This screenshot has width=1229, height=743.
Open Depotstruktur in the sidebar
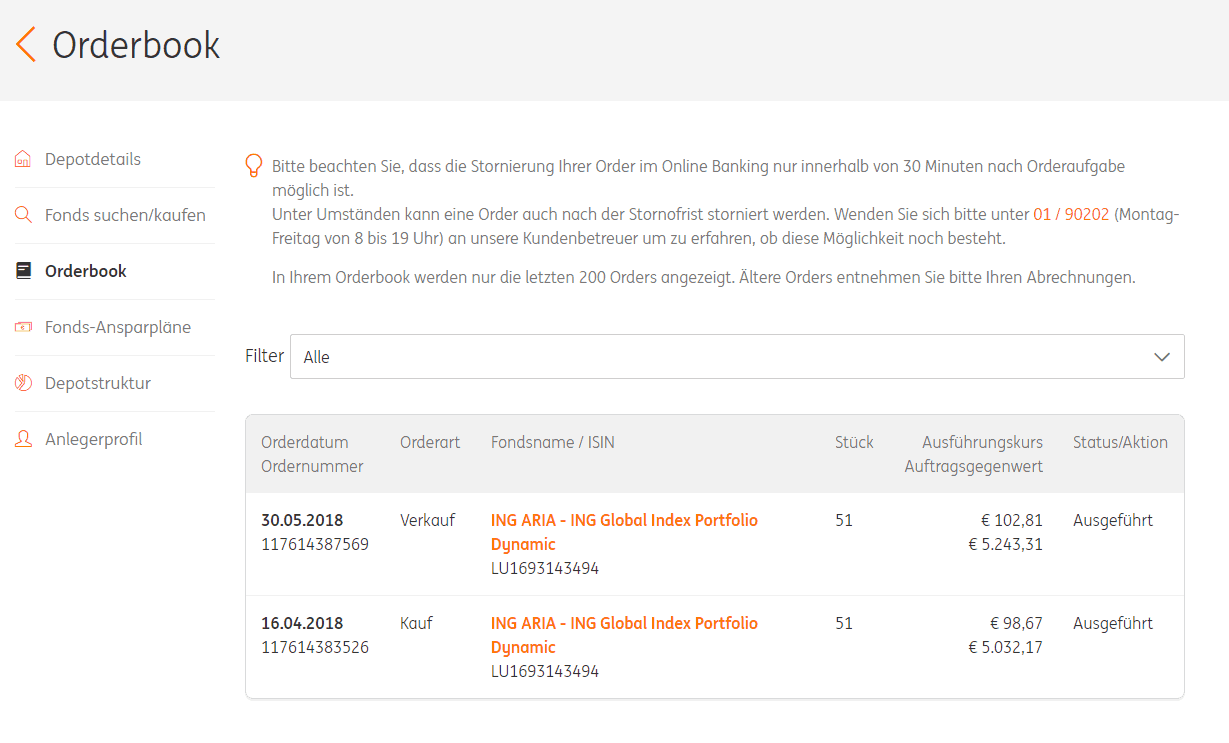98,383
